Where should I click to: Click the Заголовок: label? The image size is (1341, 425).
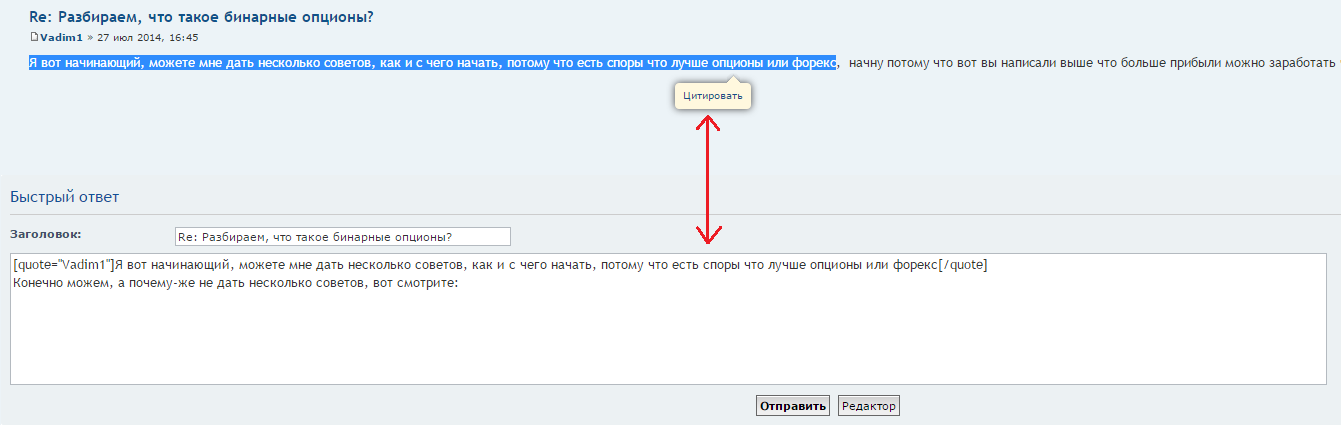point(46,234)
